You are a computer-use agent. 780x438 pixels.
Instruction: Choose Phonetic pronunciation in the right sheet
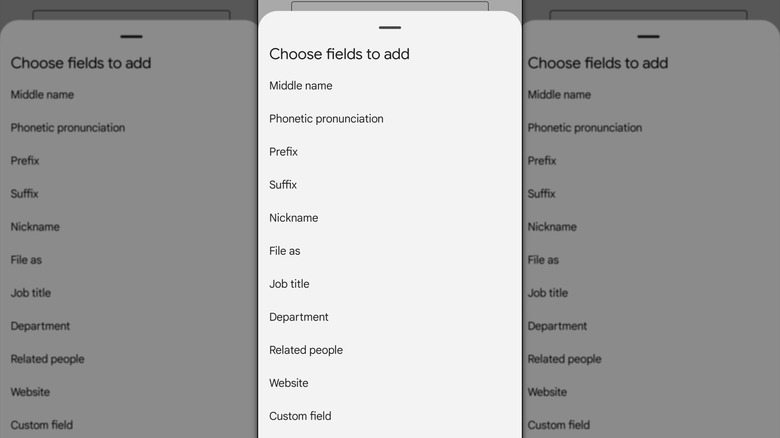tap(585, 128)
